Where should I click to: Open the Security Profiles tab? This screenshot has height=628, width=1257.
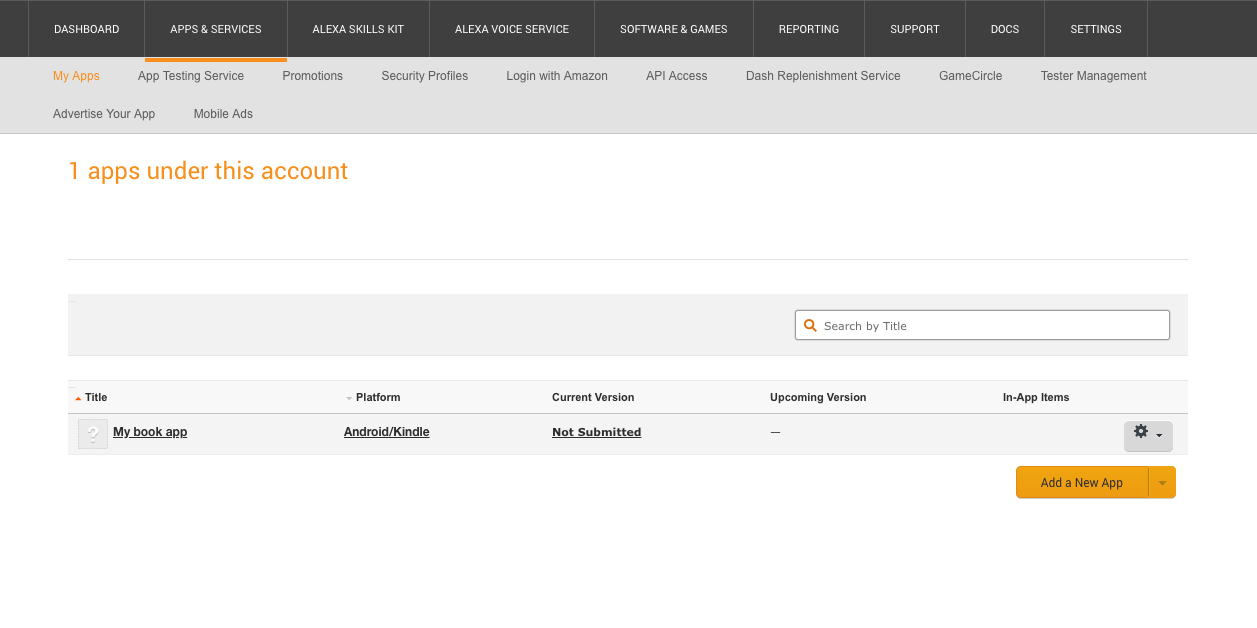(424, 76)
